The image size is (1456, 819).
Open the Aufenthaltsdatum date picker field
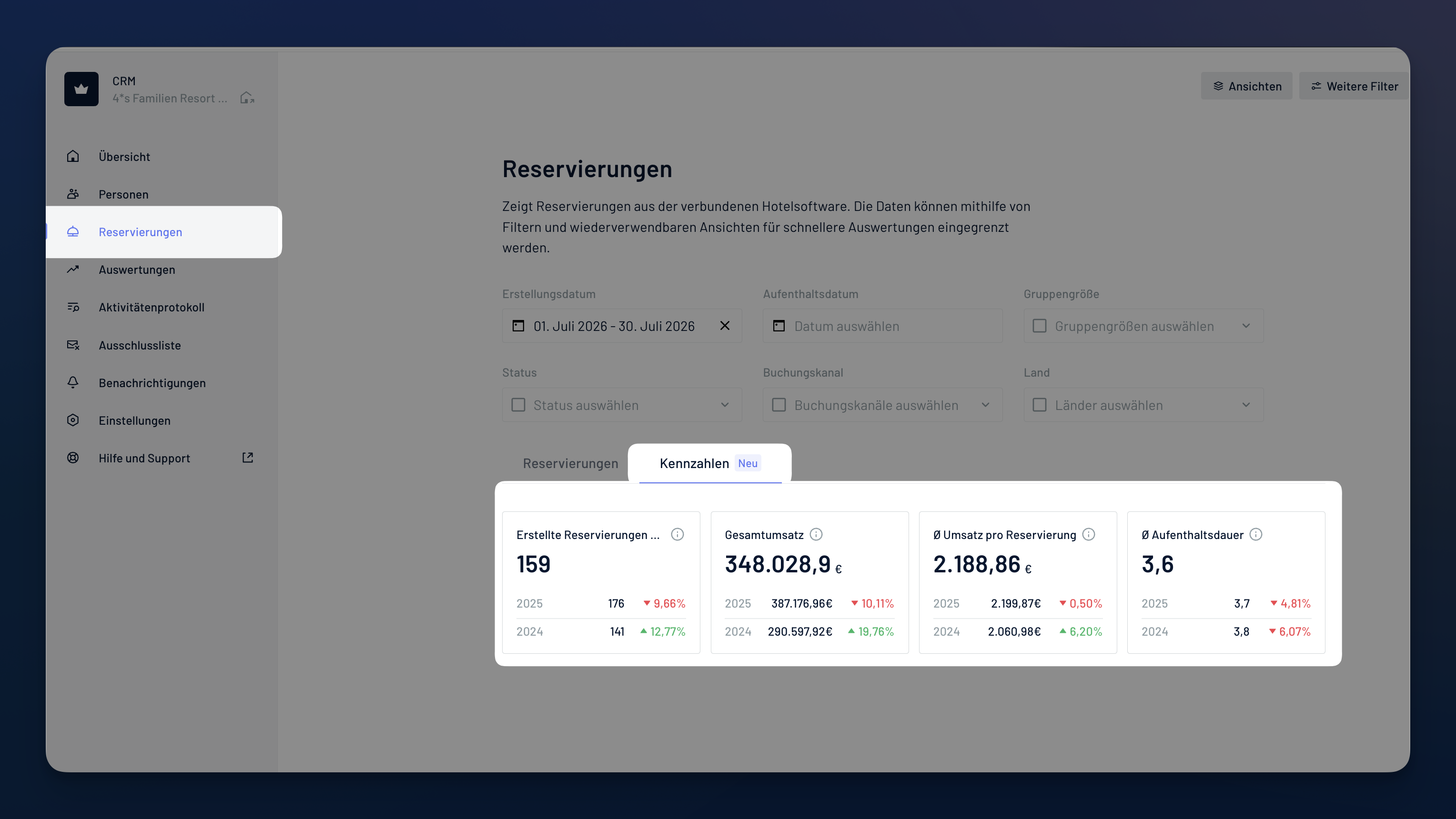[882, 326]
